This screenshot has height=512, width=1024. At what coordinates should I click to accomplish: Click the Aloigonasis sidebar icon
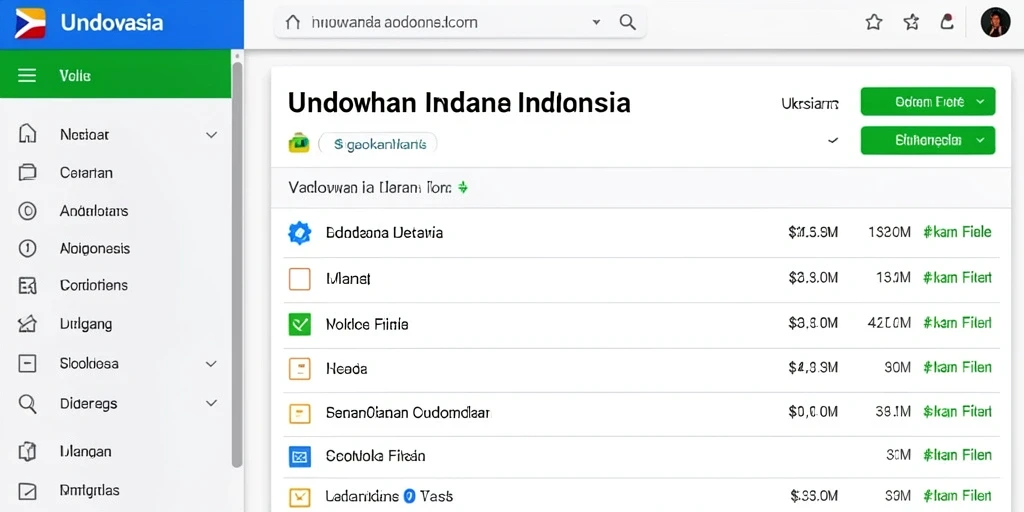click(27, 248)
